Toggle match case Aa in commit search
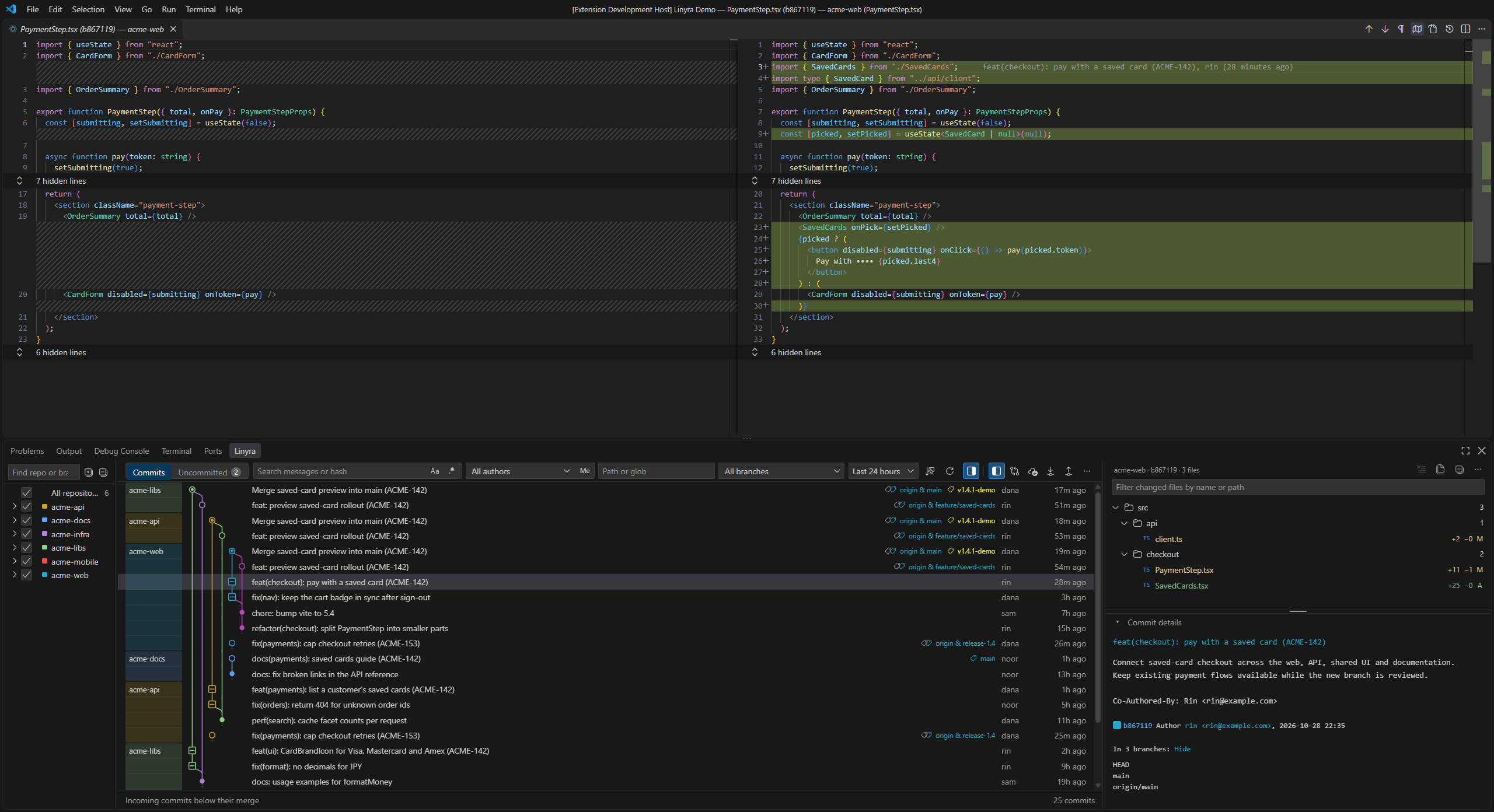The width and height of the screenshot is (1494, 812). click(435, 471)
